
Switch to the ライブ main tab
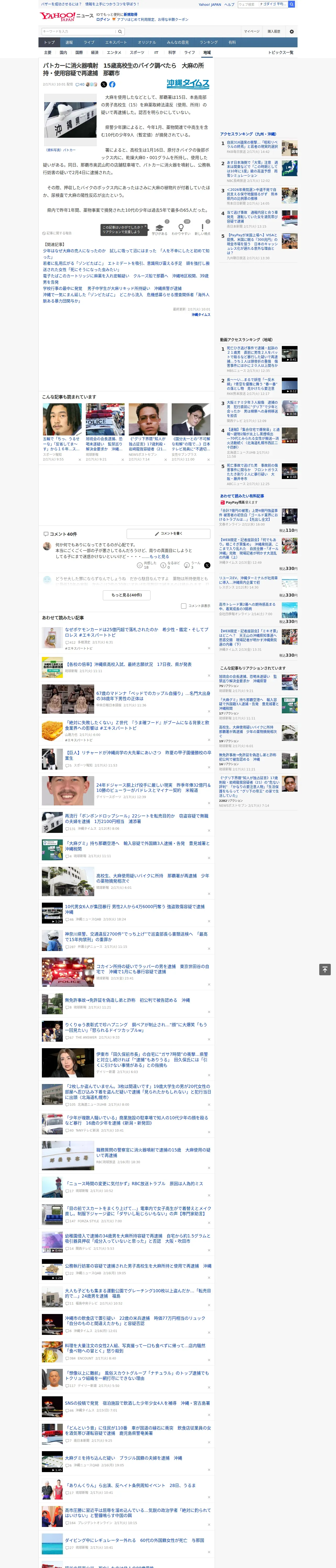pos(89,43)
